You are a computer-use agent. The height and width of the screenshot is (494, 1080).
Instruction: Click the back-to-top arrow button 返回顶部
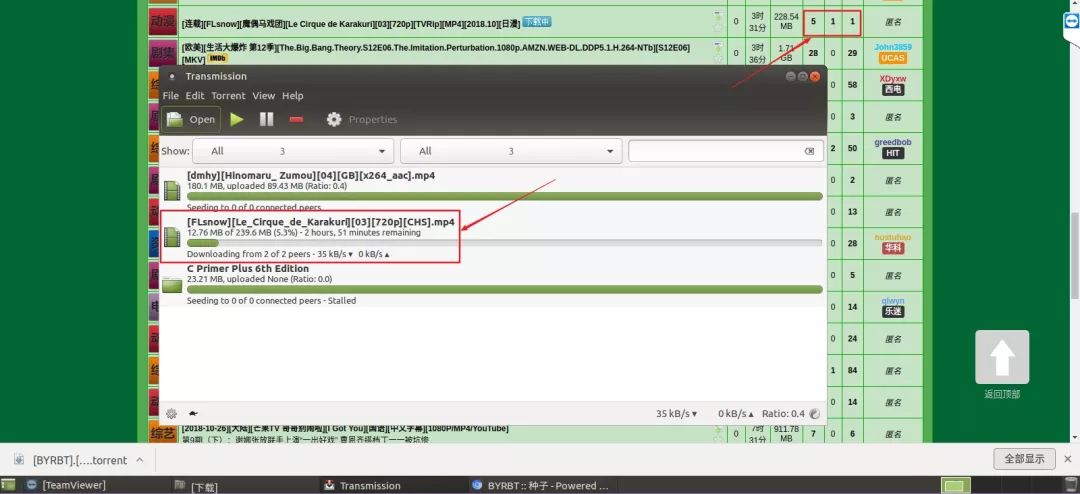tap(1001, 357)
